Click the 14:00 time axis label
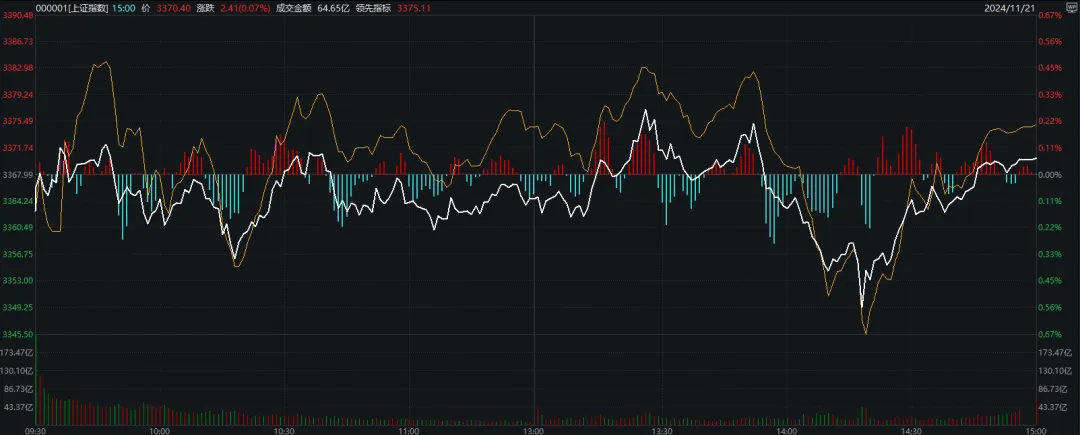Viewport: 1080px width, 435px height. (x=785, y=429)
